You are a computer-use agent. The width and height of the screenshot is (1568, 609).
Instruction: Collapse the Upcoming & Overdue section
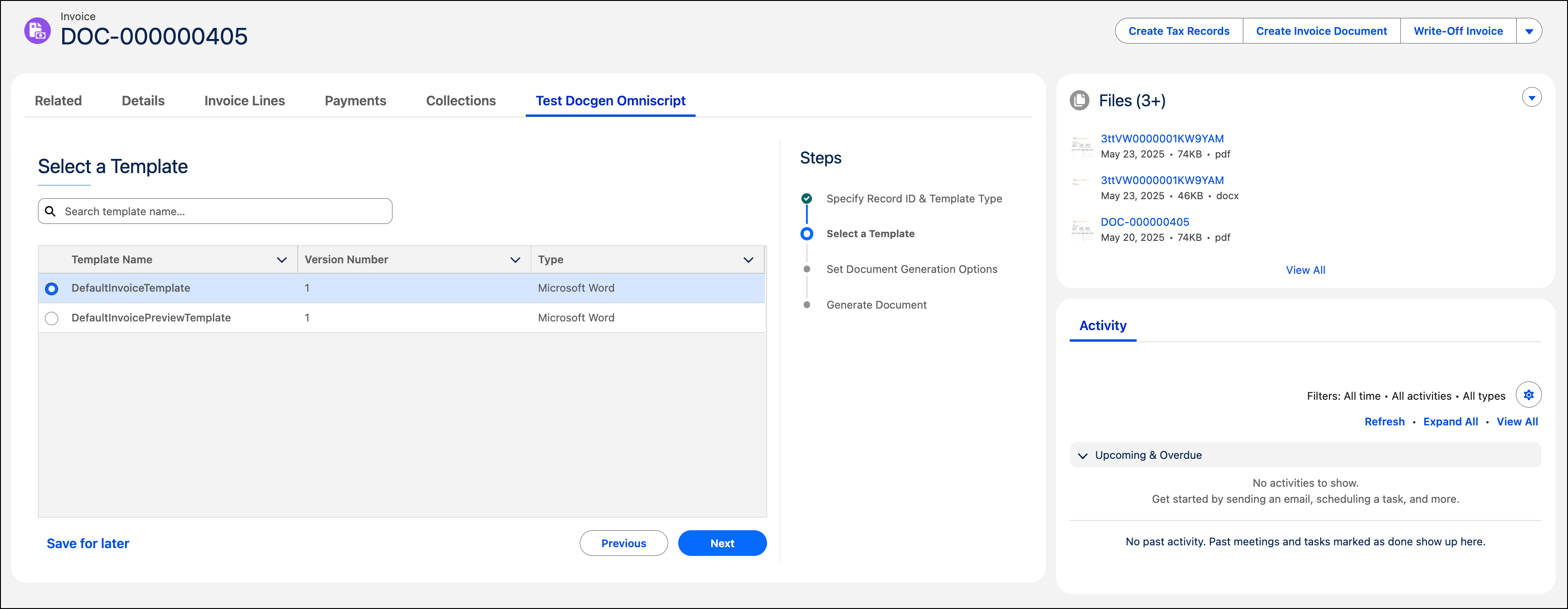(x=1082, y=456)
